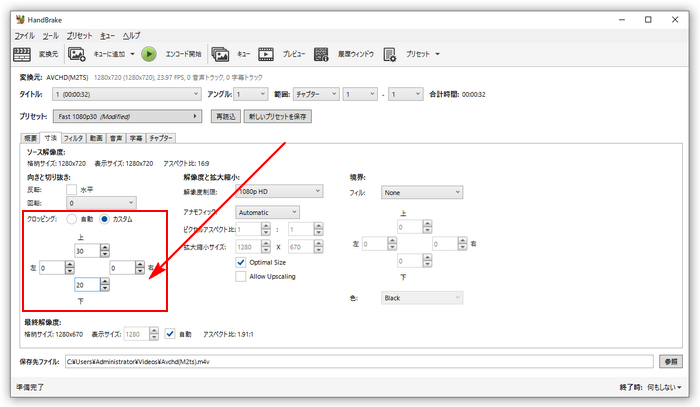
Task: Open the ヘルプ menu
Action: (x=131, y=36)
